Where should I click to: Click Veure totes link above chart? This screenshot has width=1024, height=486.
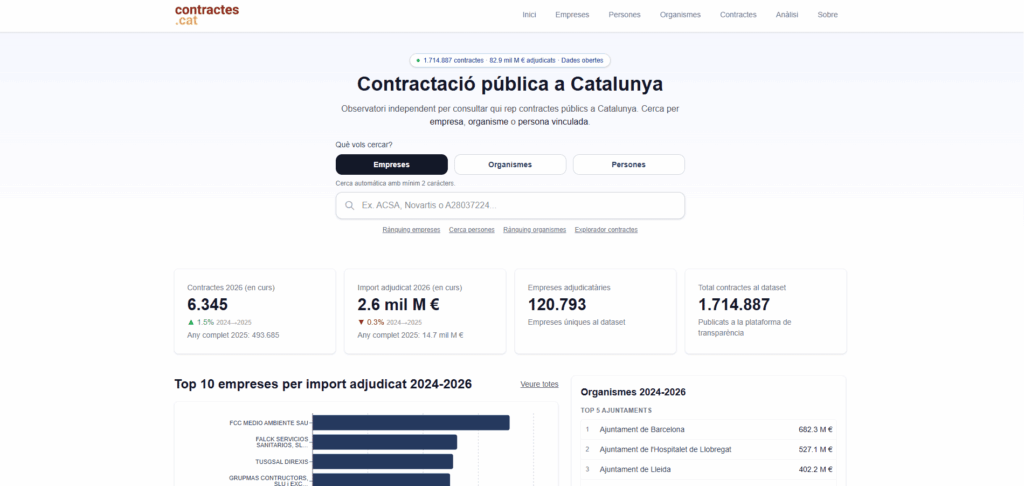pos(539,384)
